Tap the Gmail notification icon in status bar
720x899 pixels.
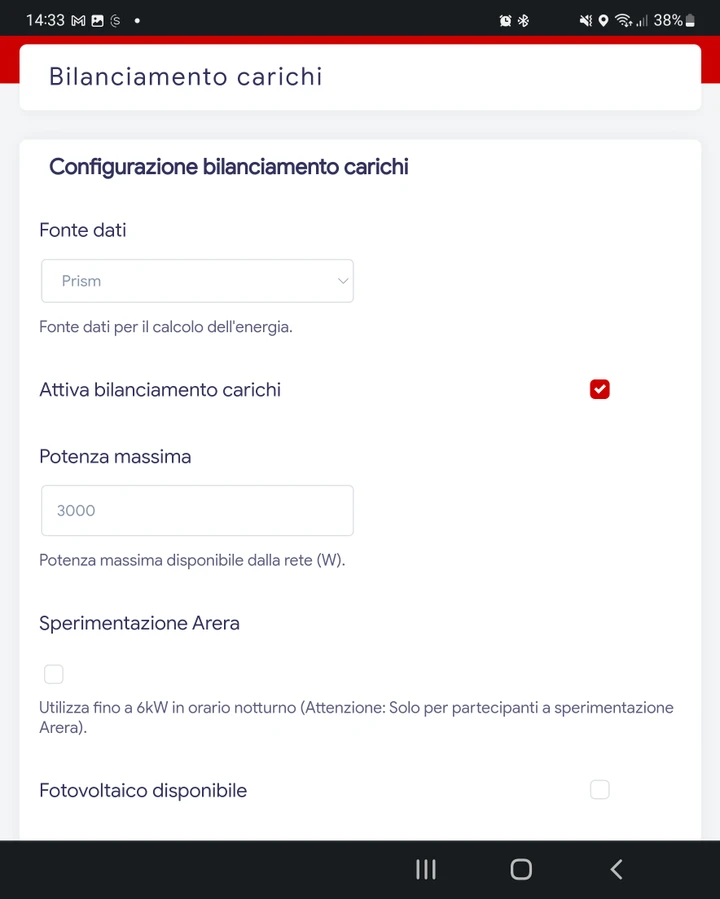pyautogui.click(x=79, y=21)
